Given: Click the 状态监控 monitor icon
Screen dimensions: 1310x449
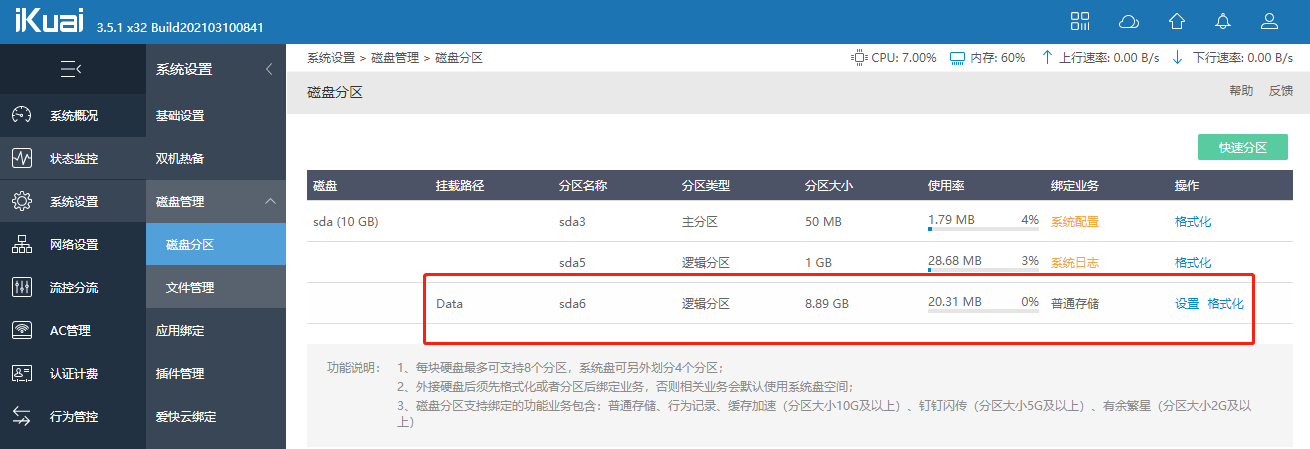Looking at the screenshot, I should pos(22,158).
